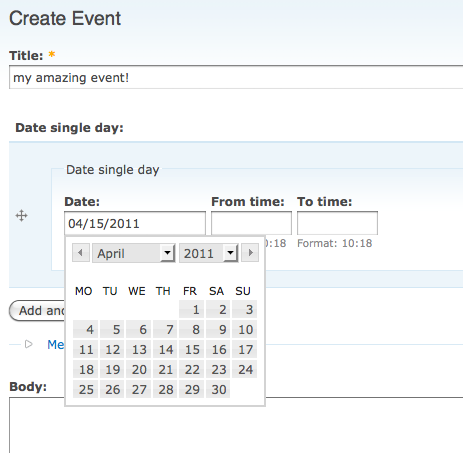
Task: Focus the Body text area
Action: pos(236,425)
